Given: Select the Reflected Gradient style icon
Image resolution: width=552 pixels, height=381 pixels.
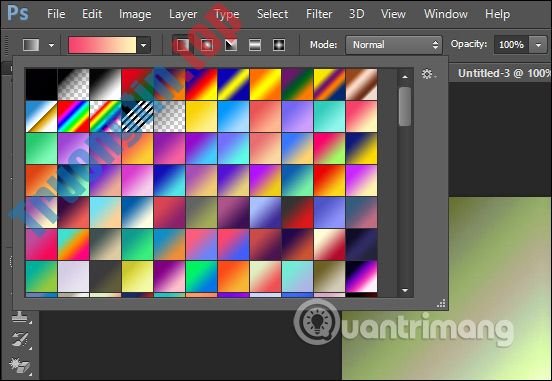Looking at the screenshot, I should [255, 45].
